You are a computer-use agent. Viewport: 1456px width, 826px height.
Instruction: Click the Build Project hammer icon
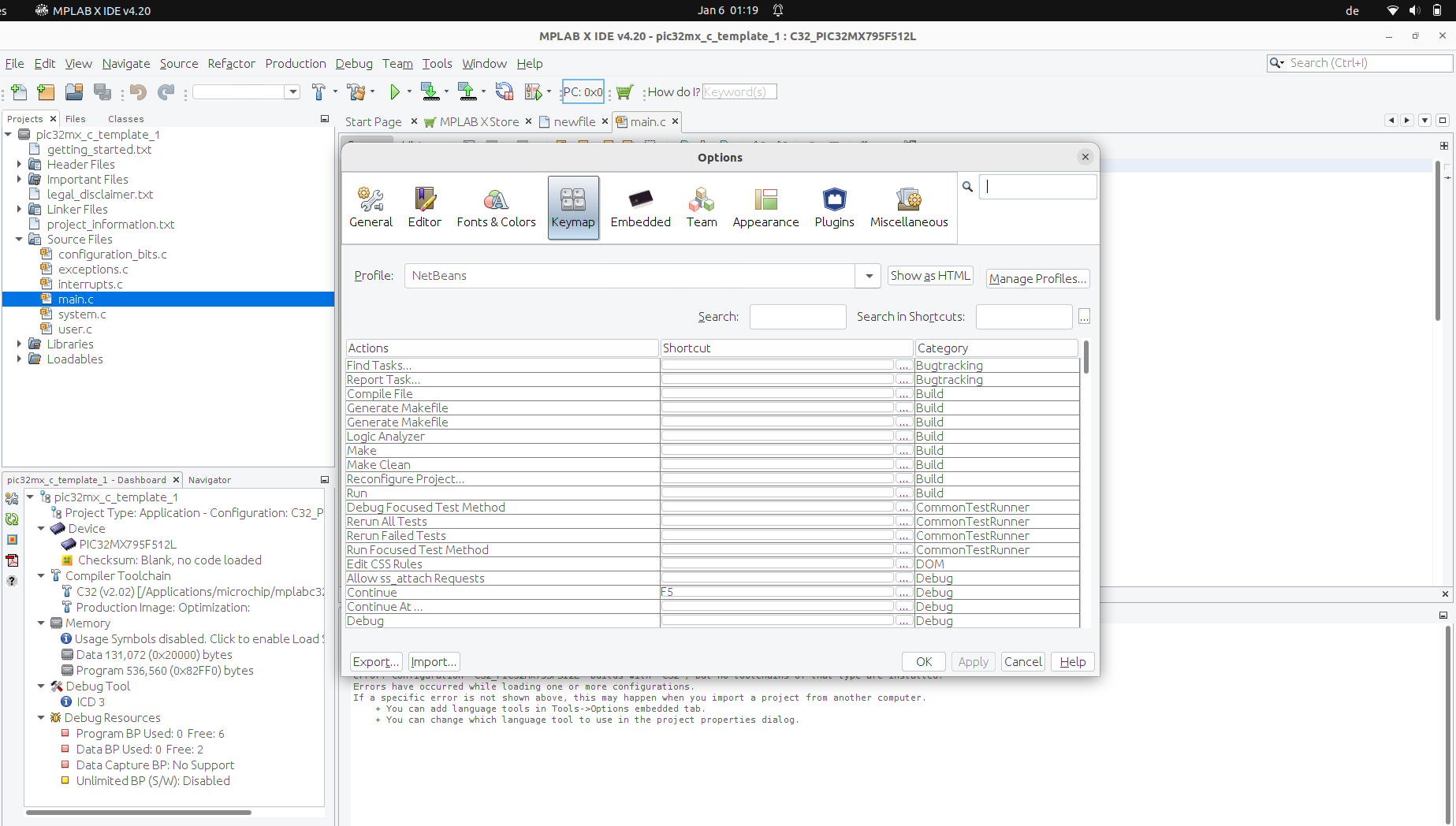click(318, 92)
